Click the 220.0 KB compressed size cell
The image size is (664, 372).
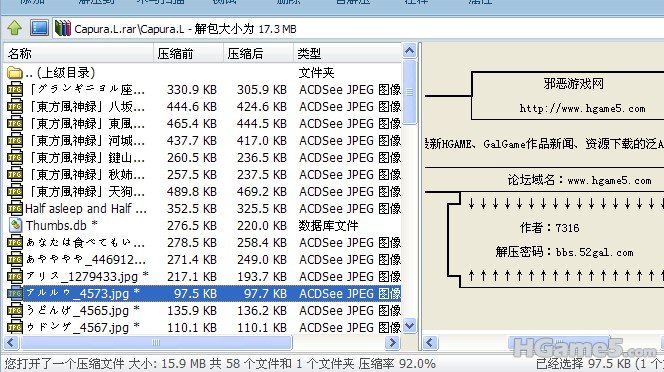coord(262,225)
